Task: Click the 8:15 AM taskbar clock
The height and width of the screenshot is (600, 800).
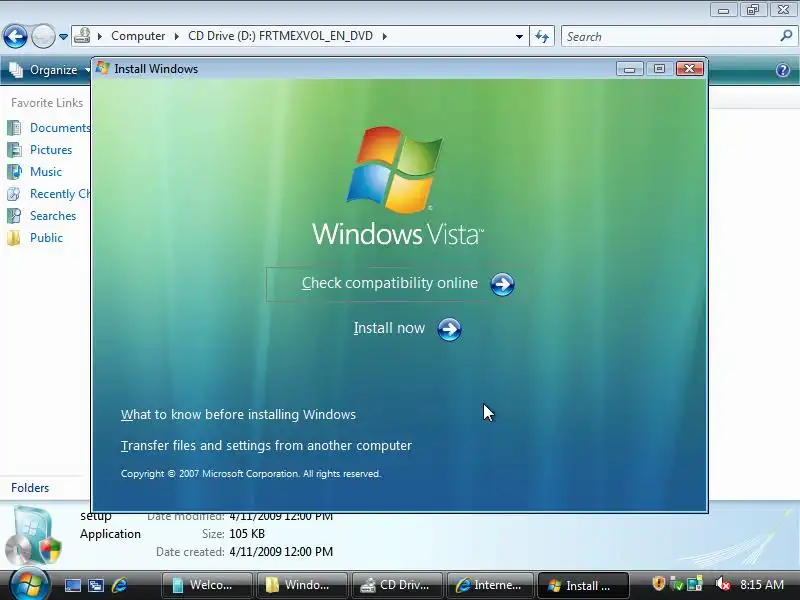Action: click(762, 585)
